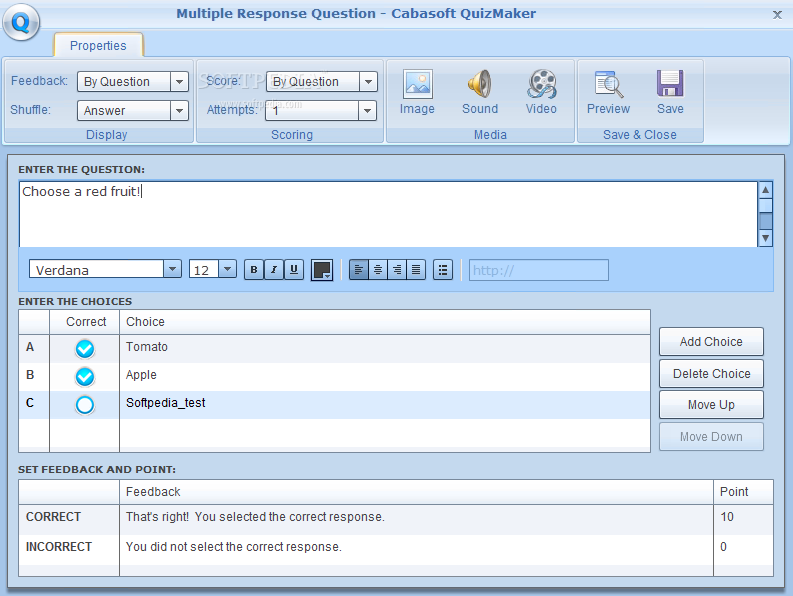
Task: Open the Score dropdown
Action: point(368,81)
